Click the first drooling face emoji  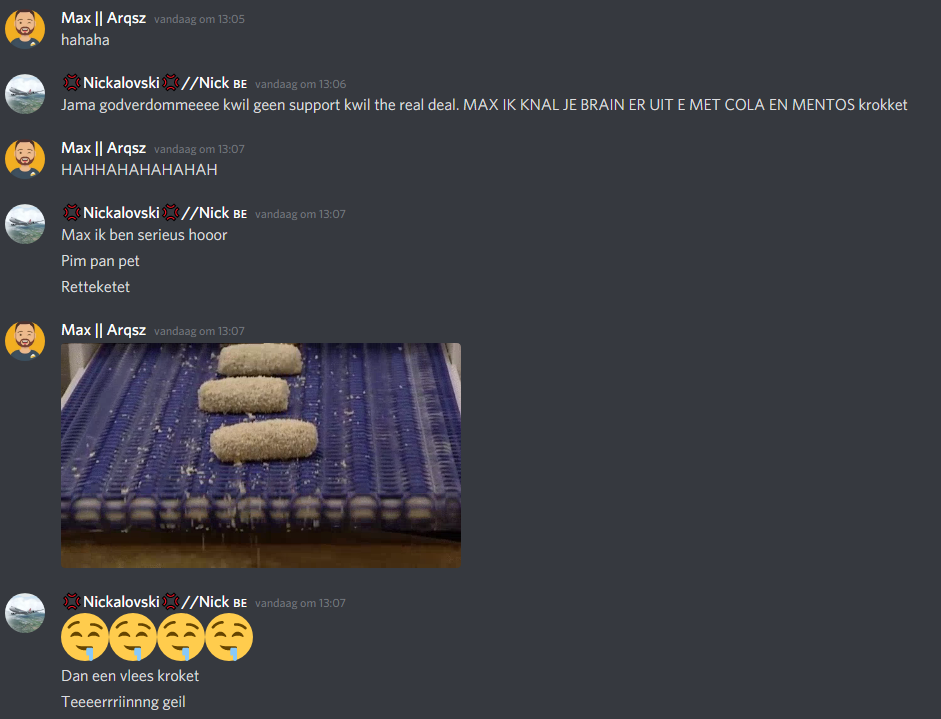85,637
